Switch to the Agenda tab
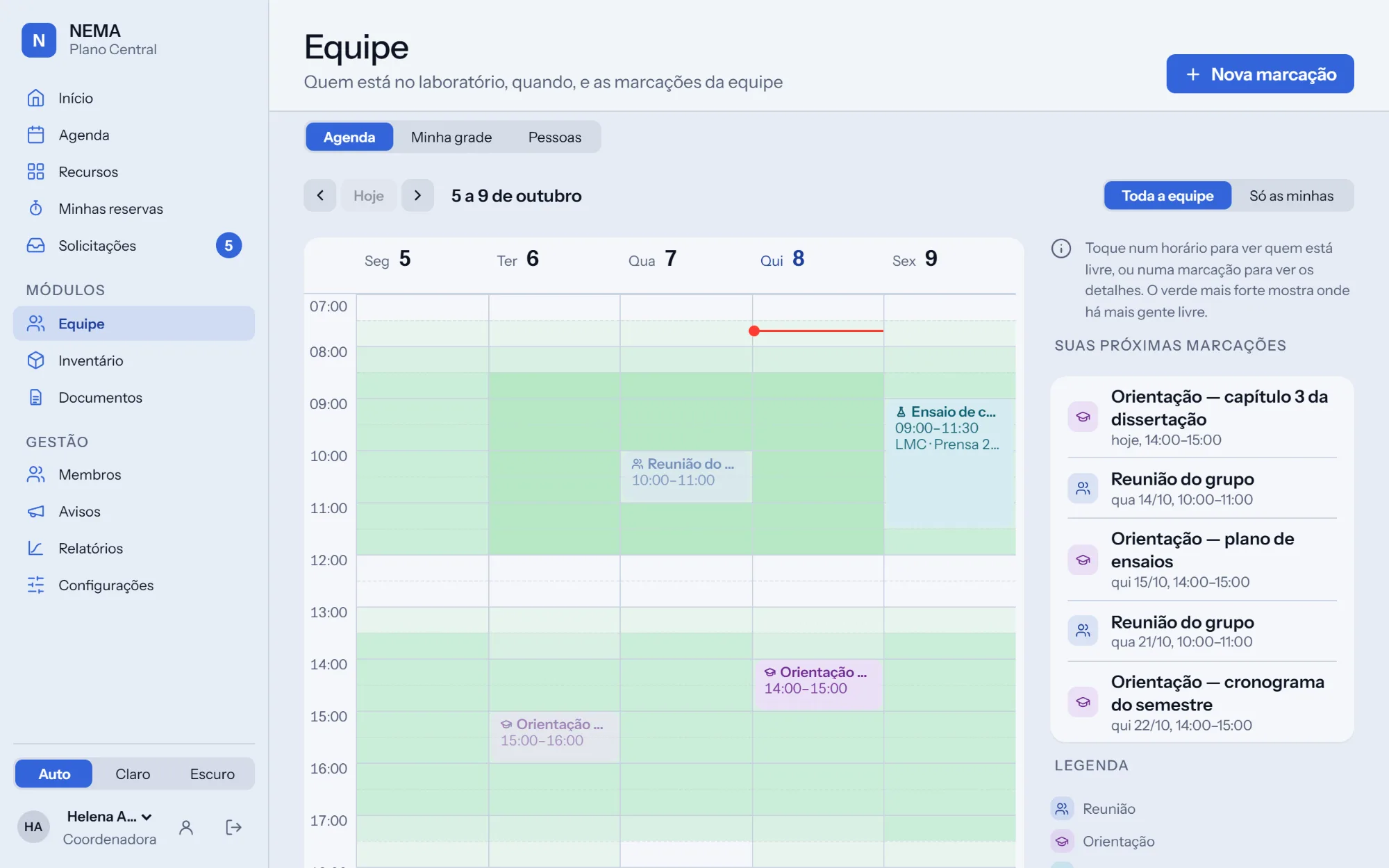The height and width of the screenshot is (868, 1389). coord(349,137)
